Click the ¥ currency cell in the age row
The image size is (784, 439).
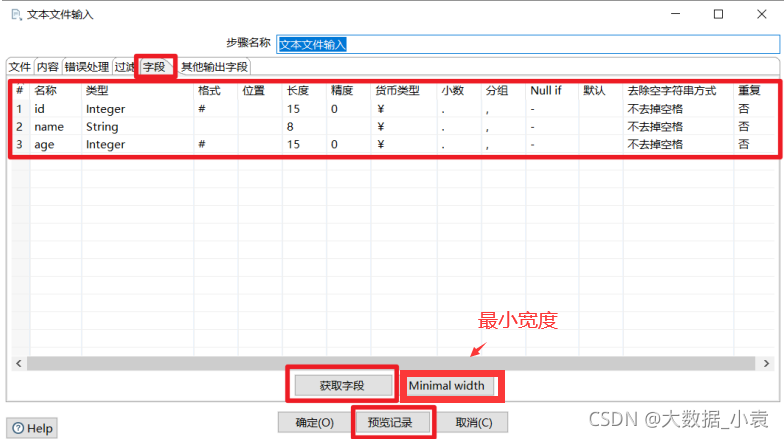[404, 144]
